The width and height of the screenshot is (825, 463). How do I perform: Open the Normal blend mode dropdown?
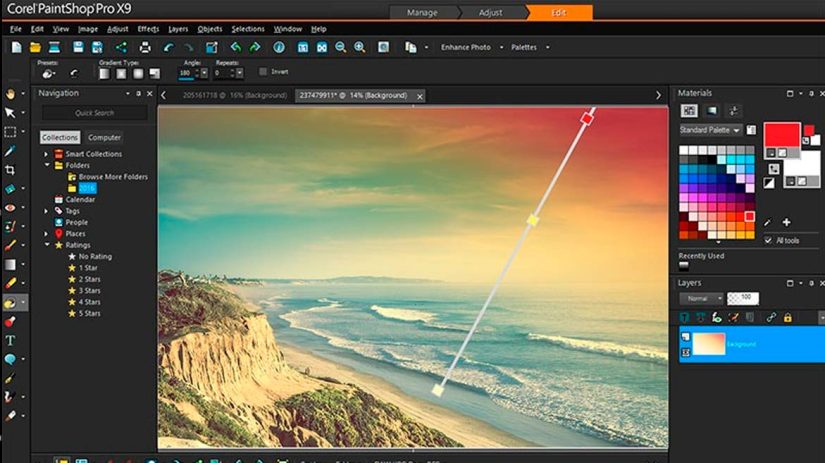(x=701, y=298)
